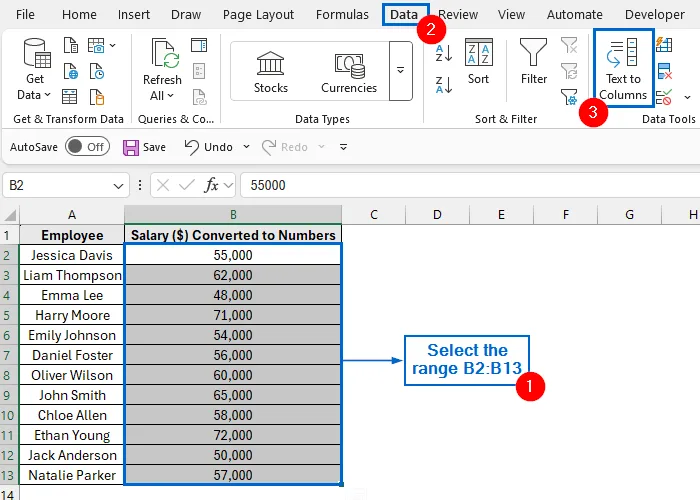Select column B header
Screen dimensions: 700x500
point(233,215)
